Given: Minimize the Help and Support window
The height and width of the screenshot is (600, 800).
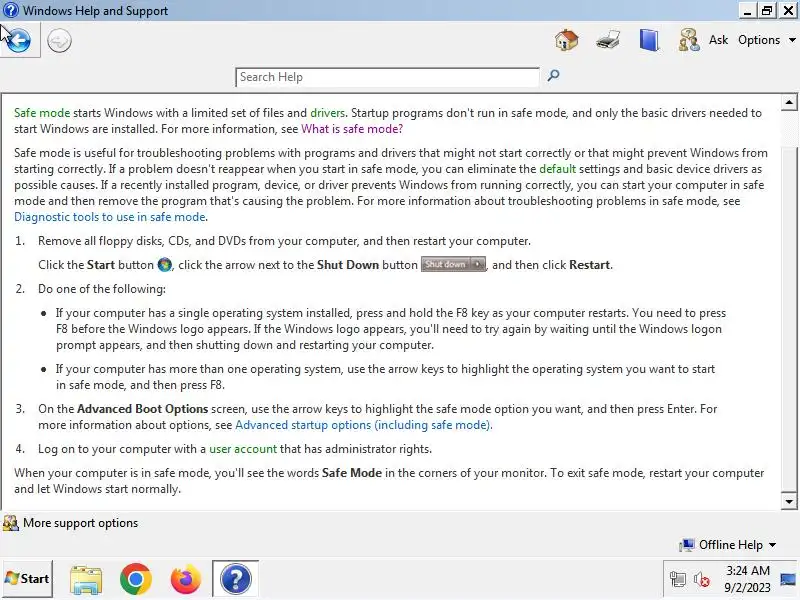Looking at the screenshot, I should (747, 11).
